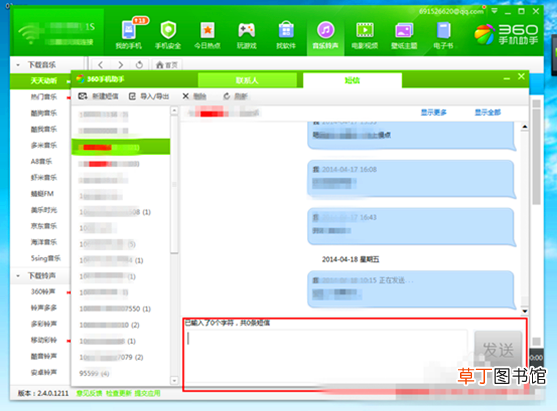Click the conversation list scroll up arrow
This screenshot has width=557, height=411.
tap(174, 111)
